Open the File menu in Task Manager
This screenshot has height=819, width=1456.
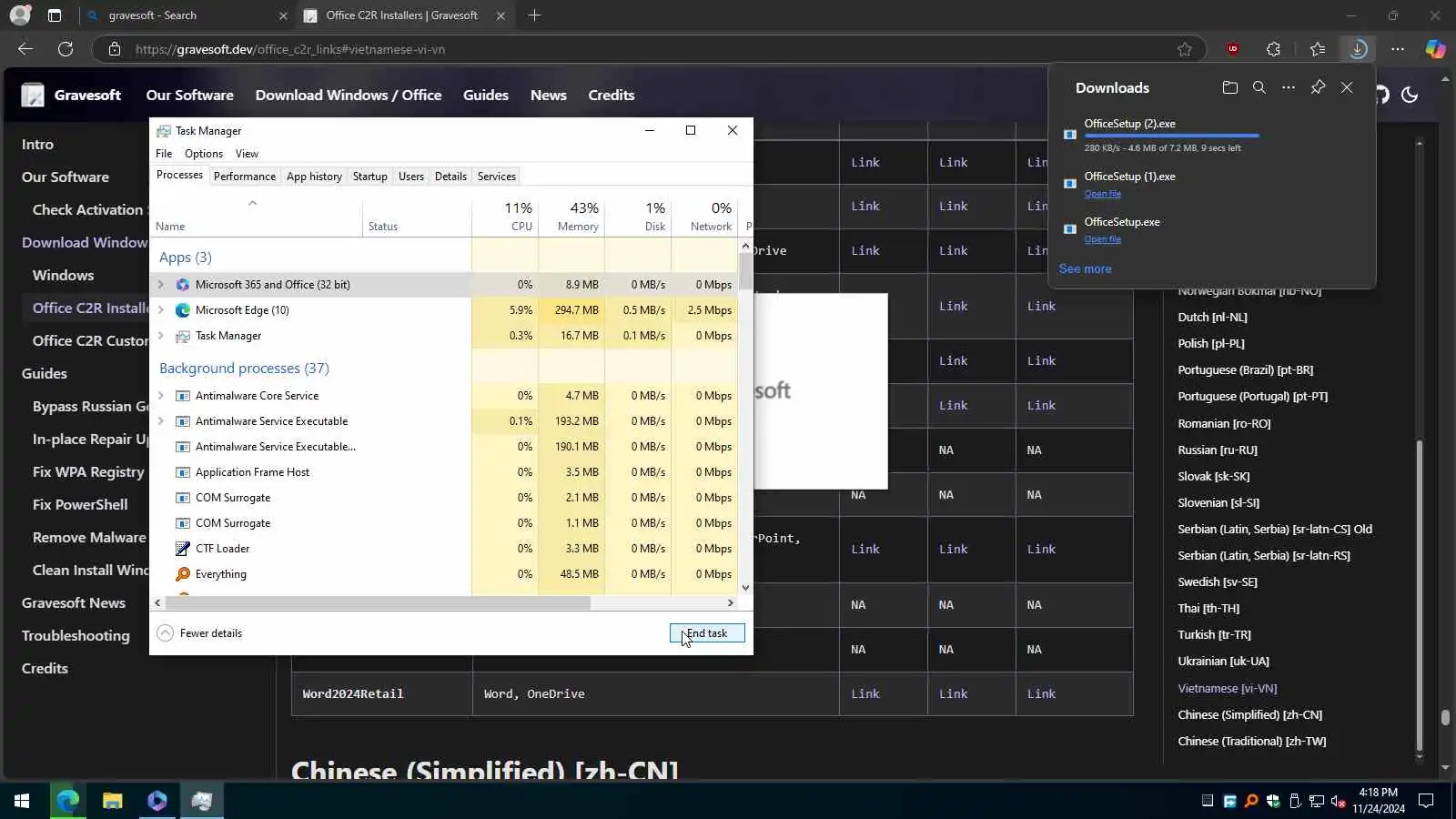(164, 154)
